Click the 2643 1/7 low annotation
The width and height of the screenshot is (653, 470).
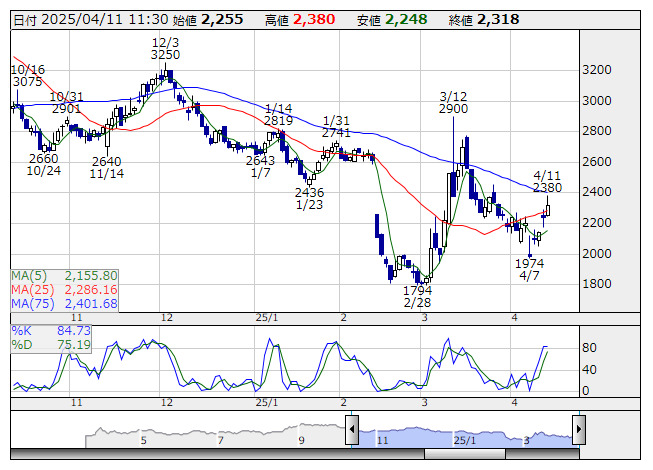260,167
